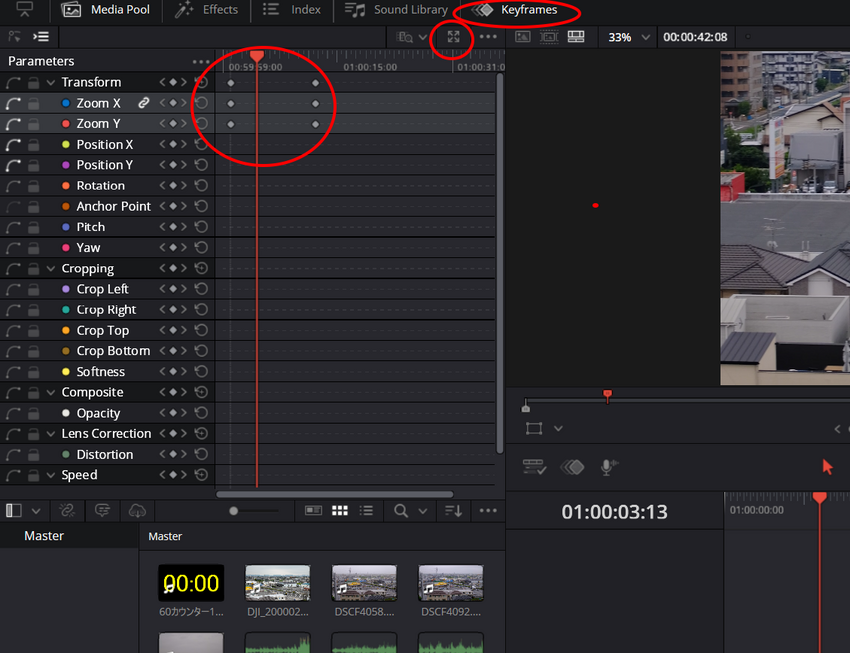Viewport: 850px width, 653px height.
Task: Add keyframe diamond for Crop Top
Action: point(173,331)
